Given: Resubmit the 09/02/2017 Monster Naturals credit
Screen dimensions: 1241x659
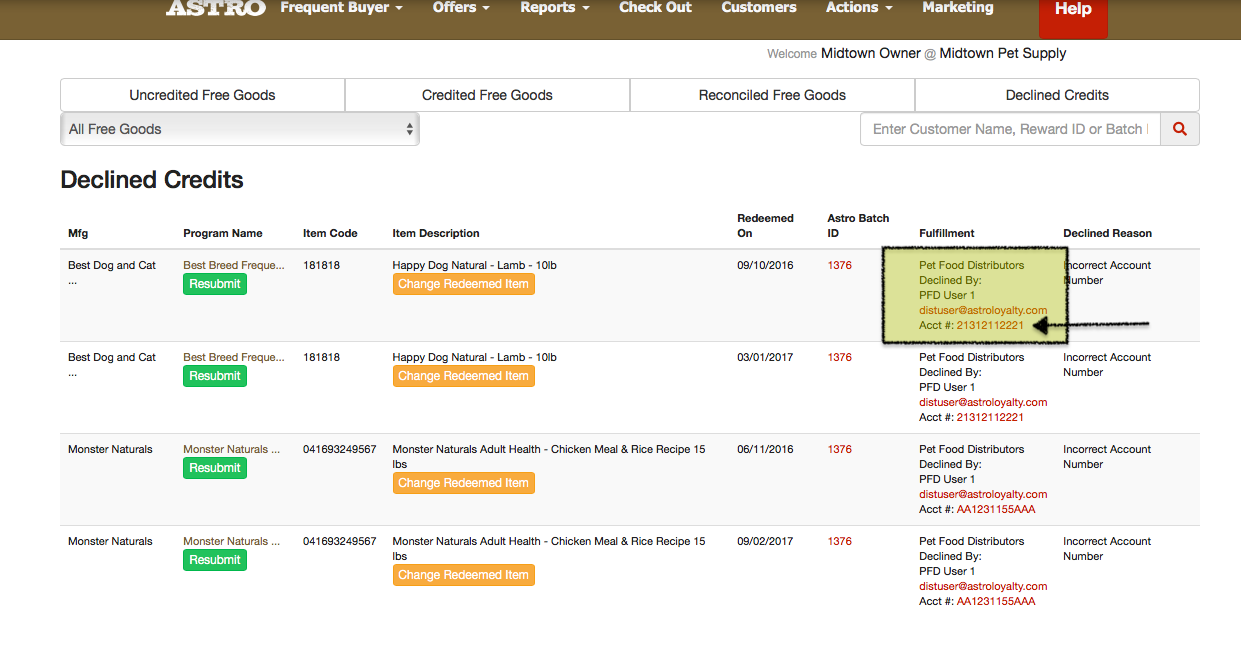Looking at the screenshot, I should click(215, 560).
